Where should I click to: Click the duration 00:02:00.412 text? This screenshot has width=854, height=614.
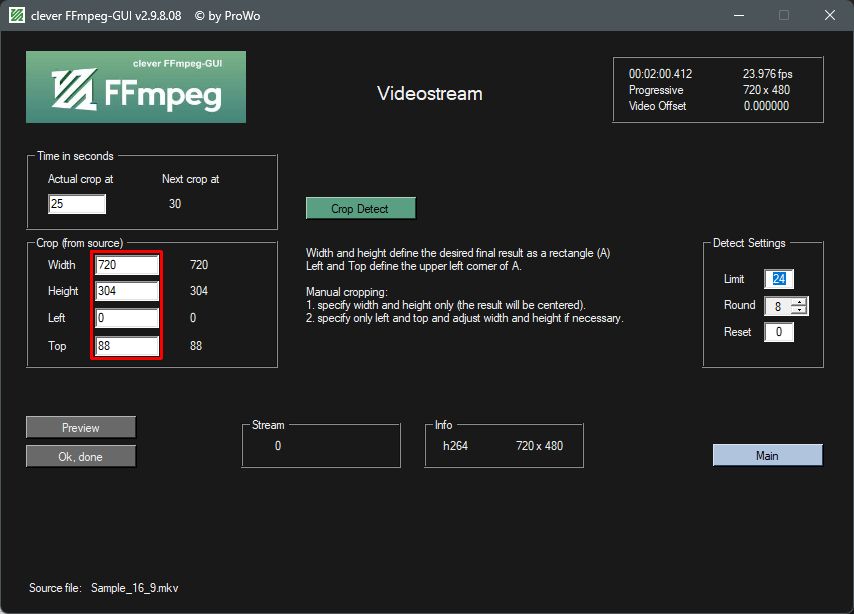[660, 74]
